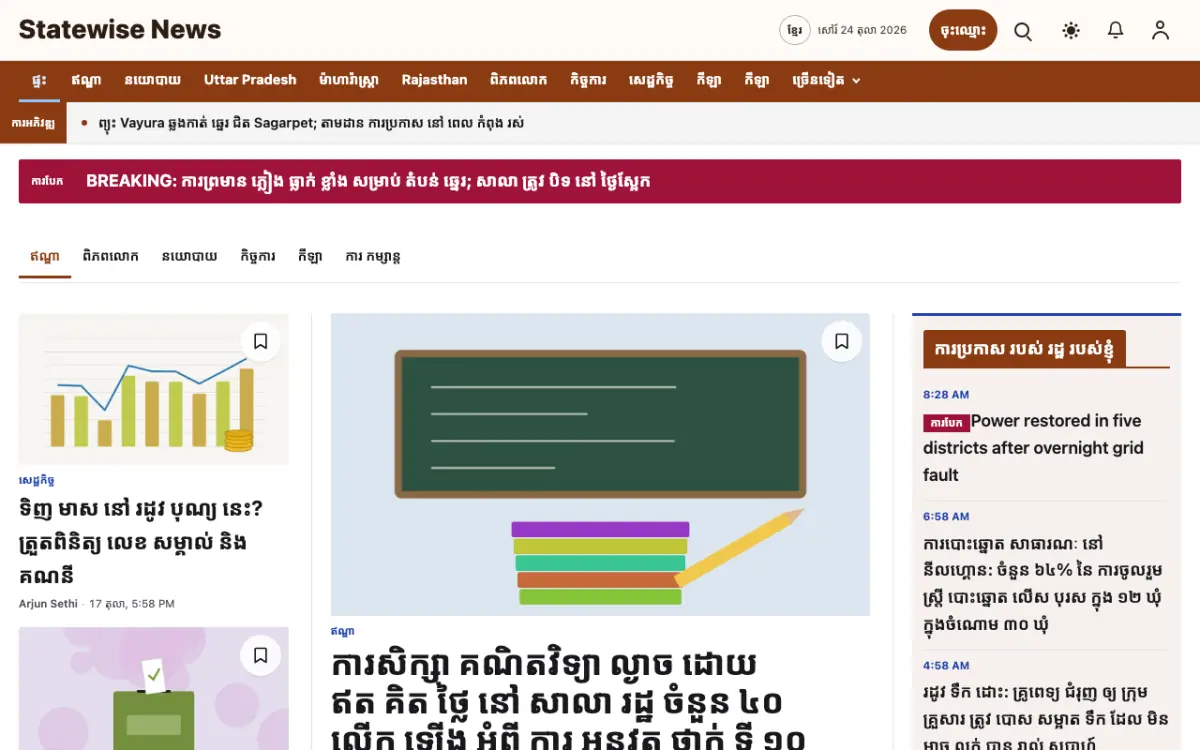Screen dimensions: 1200x750
Task: Open the BREAKING rain warning banner
Action: click(599, 181)
